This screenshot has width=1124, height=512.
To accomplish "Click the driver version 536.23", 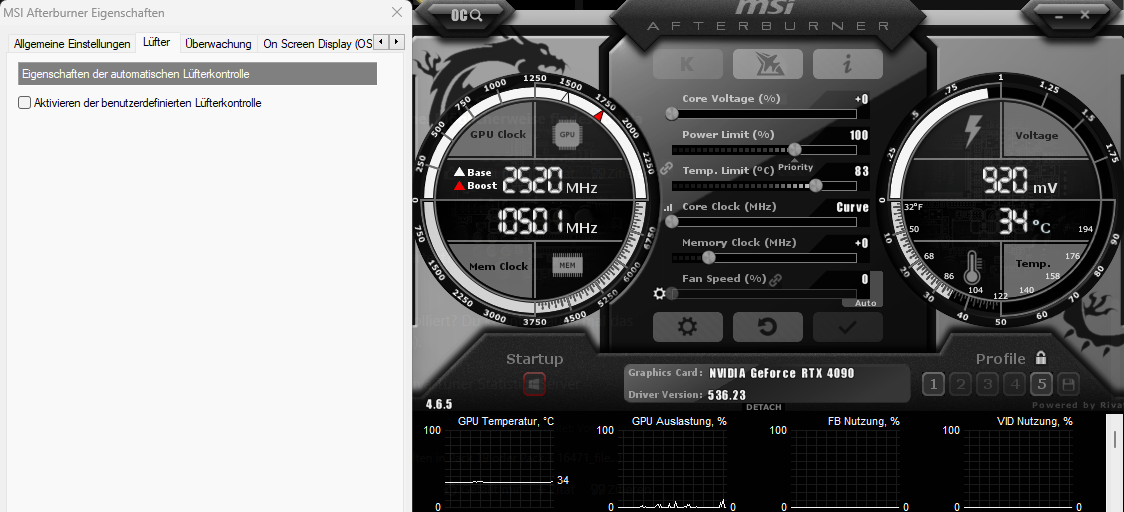I will pyautogui.click(x=727, y=395).
